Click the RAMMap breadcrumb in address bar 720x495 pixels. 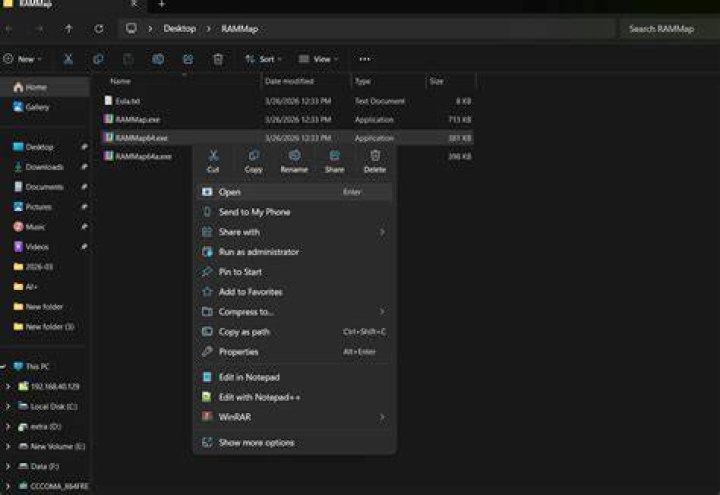tap(240, 28)
